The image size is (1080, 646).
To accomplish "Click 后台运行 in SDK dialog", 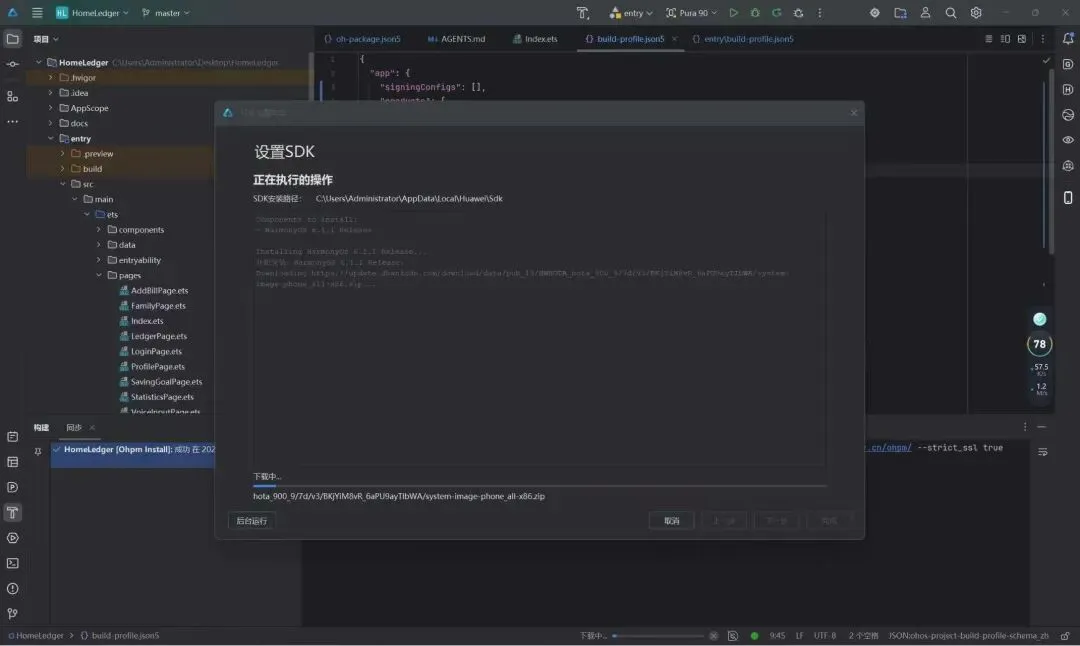I will 251,521.
